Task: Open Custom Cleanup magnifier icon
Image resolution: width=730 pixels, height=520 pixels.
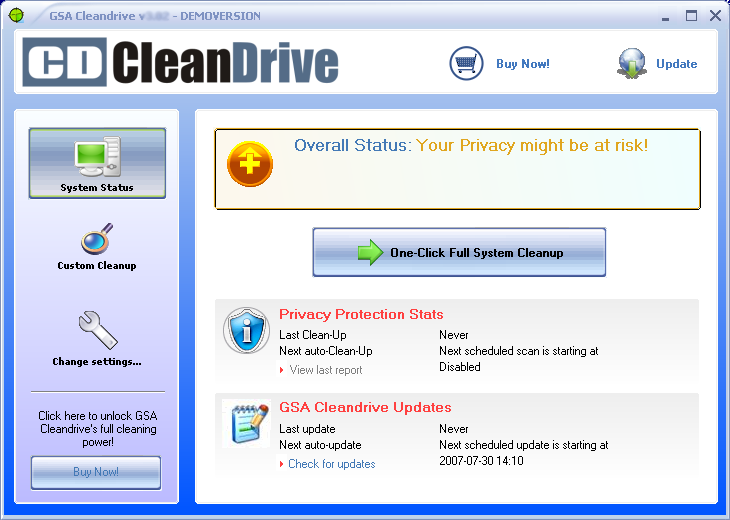Action: 97,240
